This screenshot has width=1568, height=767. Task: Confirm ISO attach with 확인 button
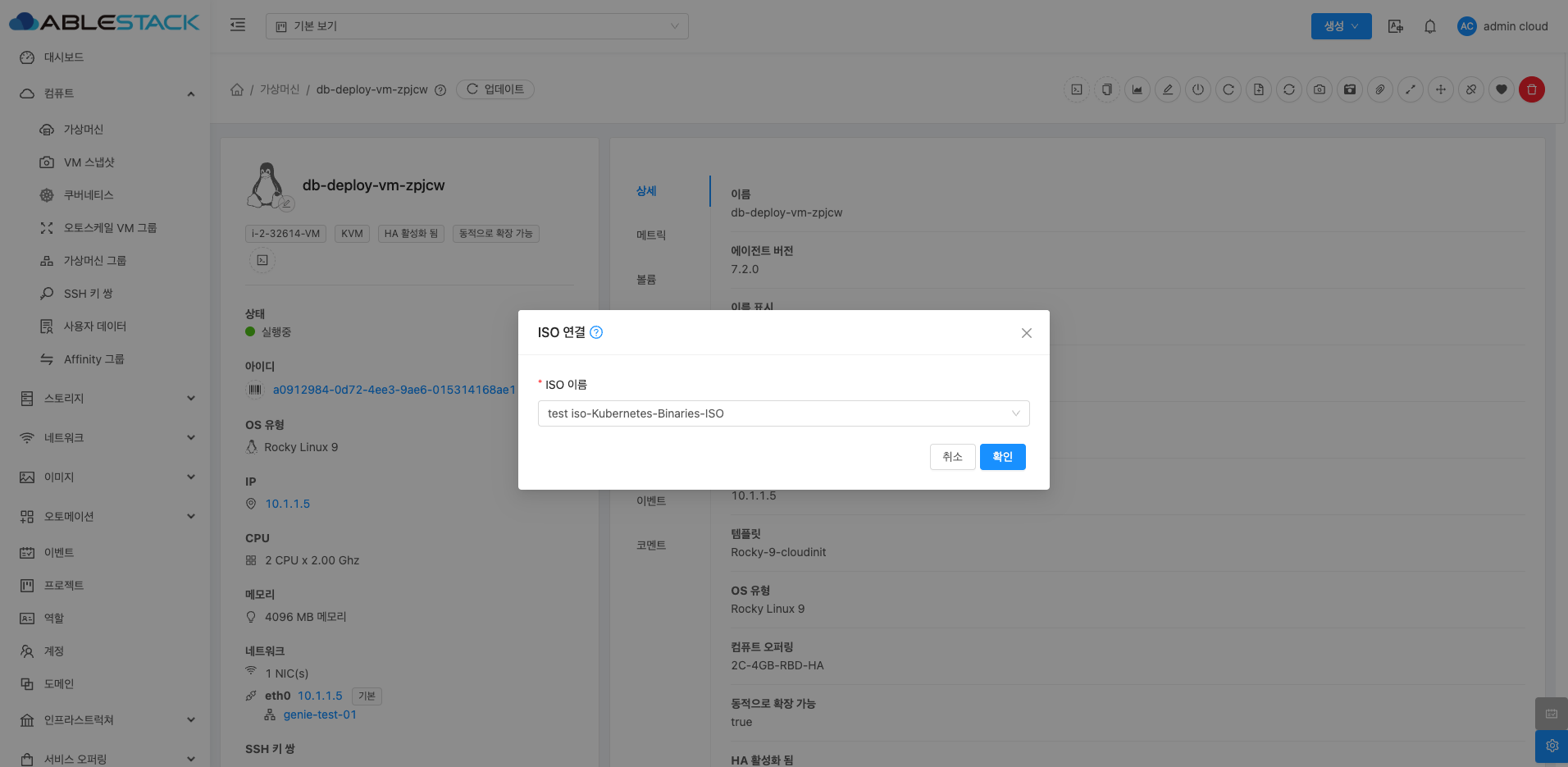click(1002, 457)
